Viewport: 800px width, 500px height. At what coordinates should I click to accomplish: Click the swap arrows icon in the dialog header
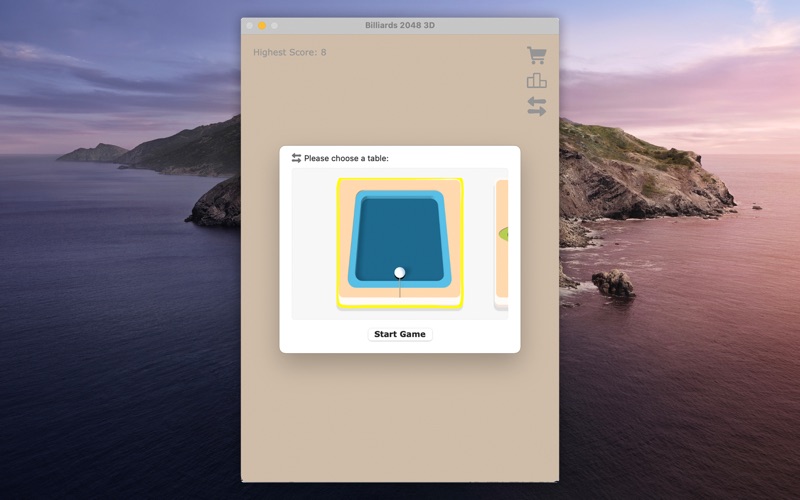296,158
